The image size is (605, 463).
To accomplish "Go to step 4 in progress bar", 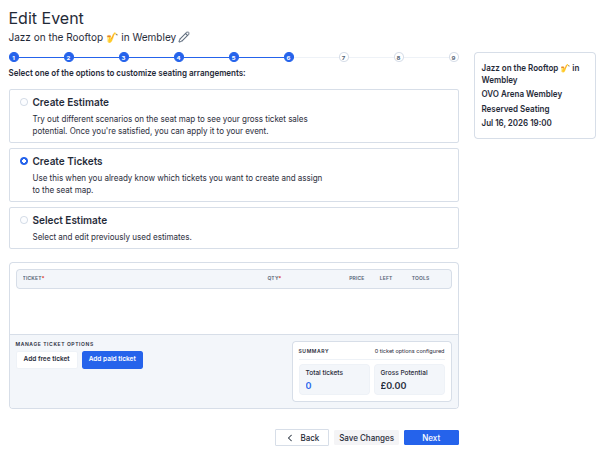I will tap(179, 57).
